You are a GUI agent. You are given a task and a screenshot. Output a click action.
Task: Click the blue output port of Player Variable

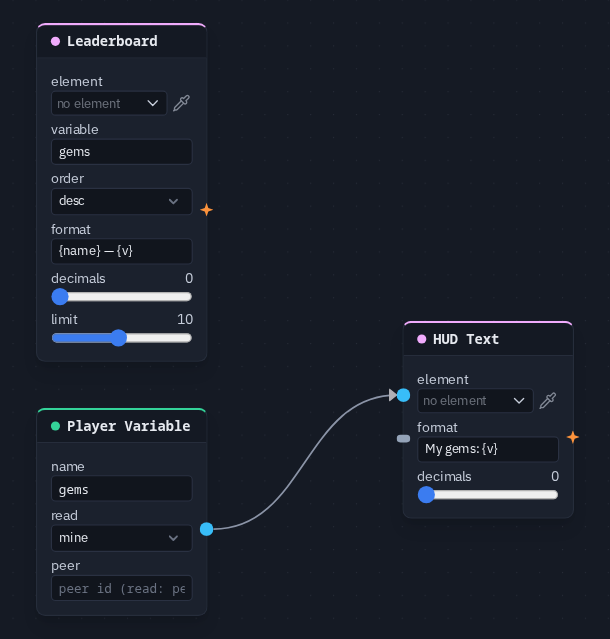click(x=207, y=529)
